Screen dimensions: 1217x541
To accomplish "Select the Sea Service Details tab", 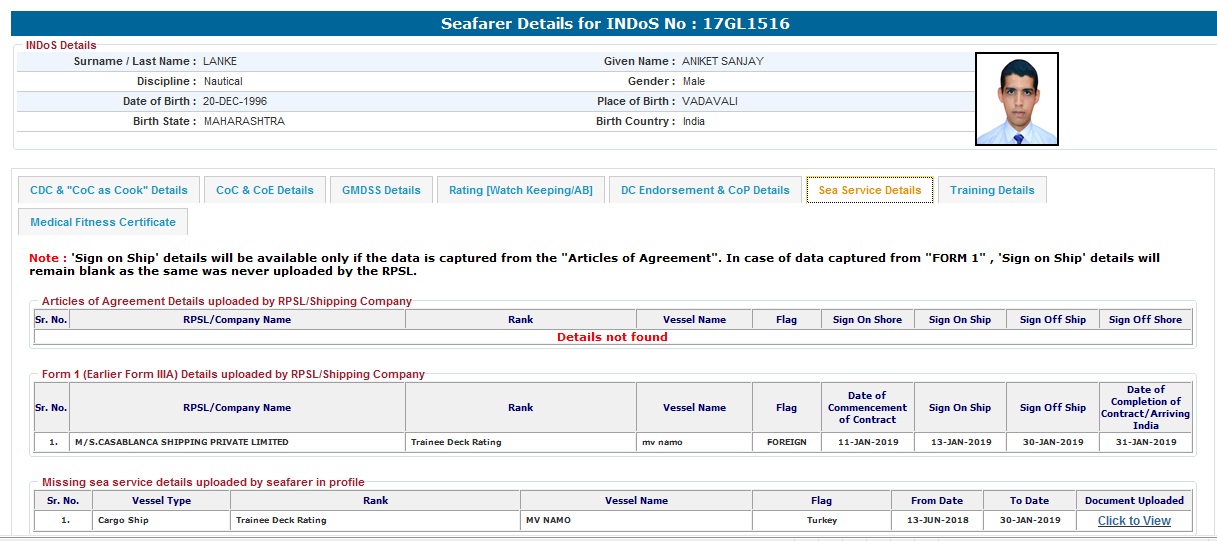I will click(869, 190).
